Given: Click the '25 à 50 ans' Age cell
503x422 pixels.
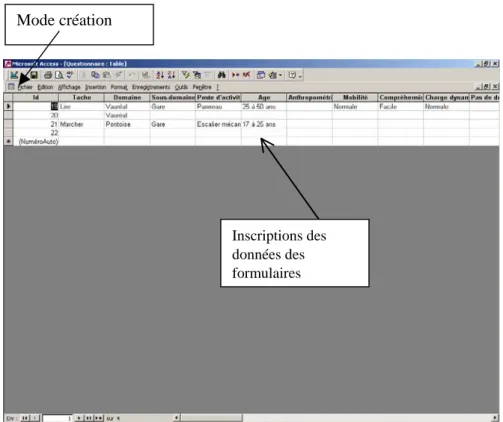Looking at the screenshot, I should point(264,106).
